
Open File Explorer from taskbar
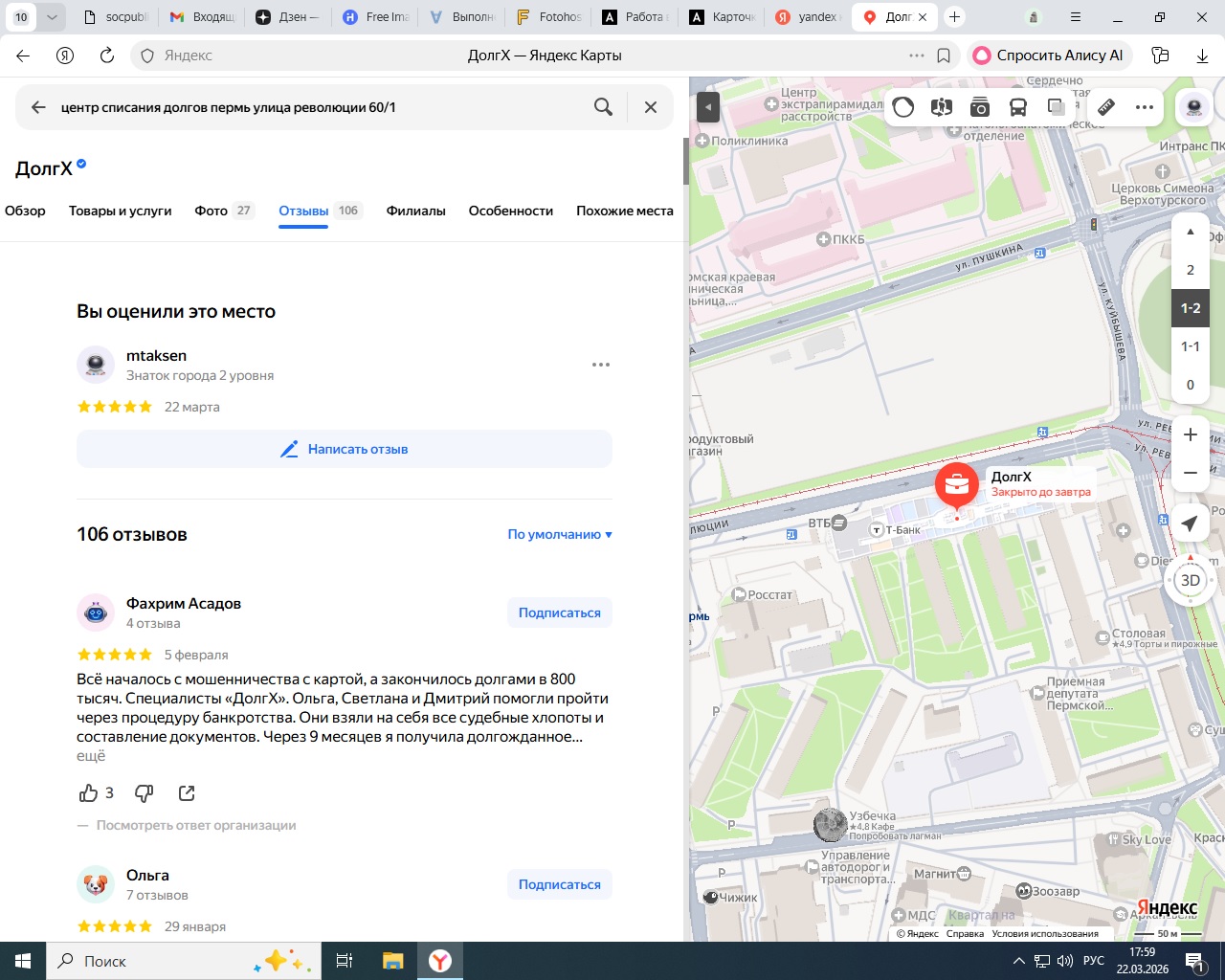(x=393, y=961)
